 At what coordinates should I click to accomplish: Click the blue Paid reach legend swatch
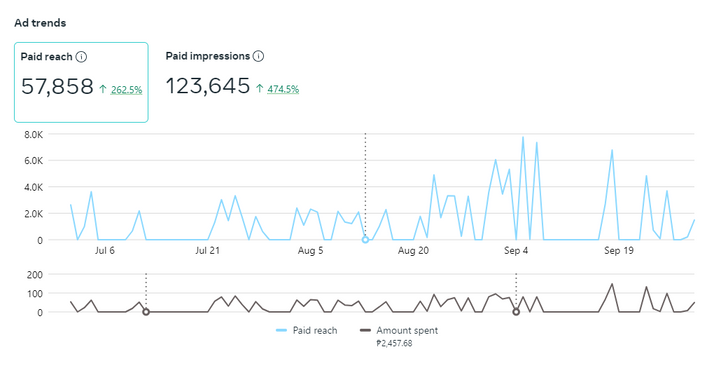[281, 331]
